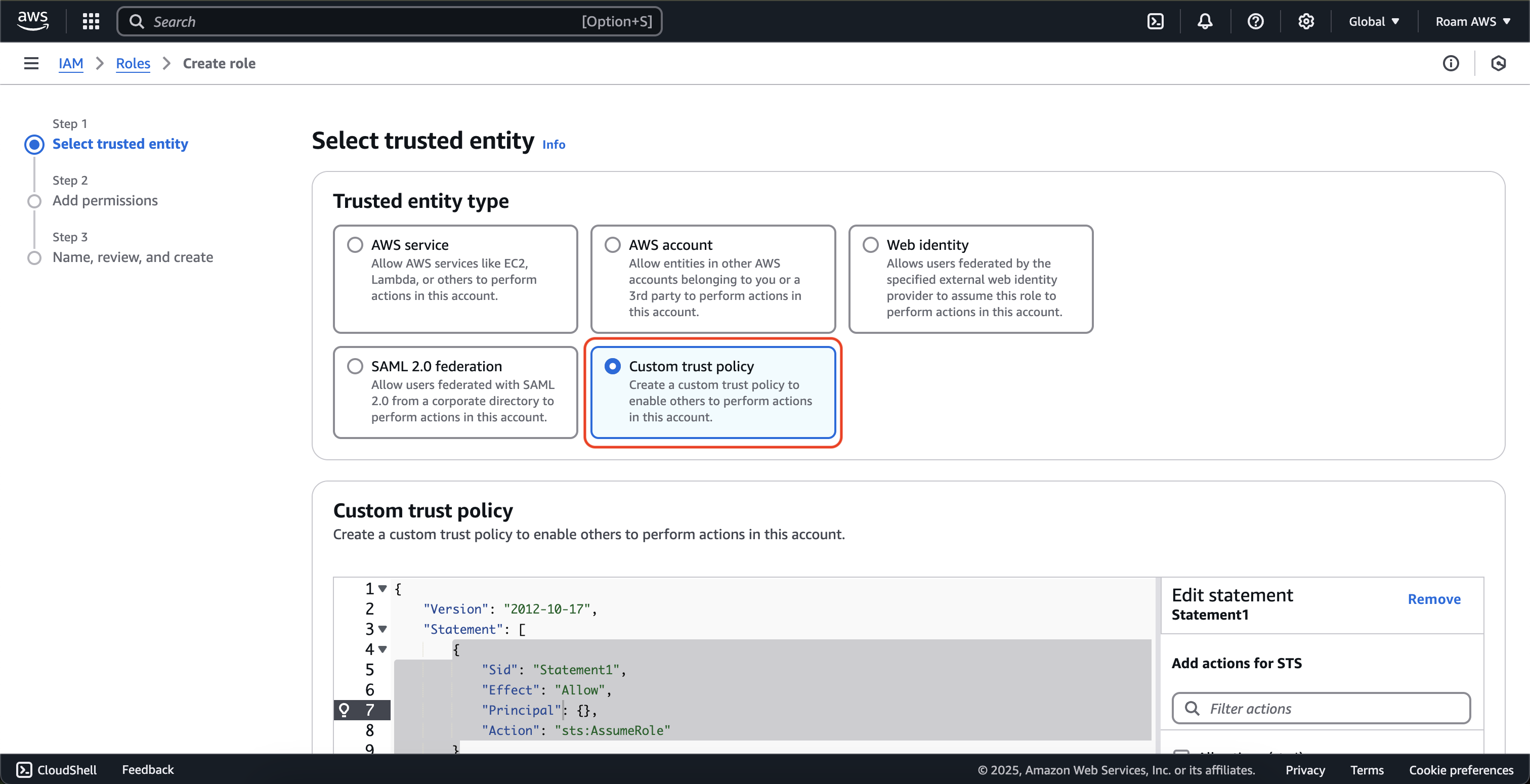The image size is (1530, 784).
Task: Go to Step 2 Add permissions
Action: coord(105,200)
